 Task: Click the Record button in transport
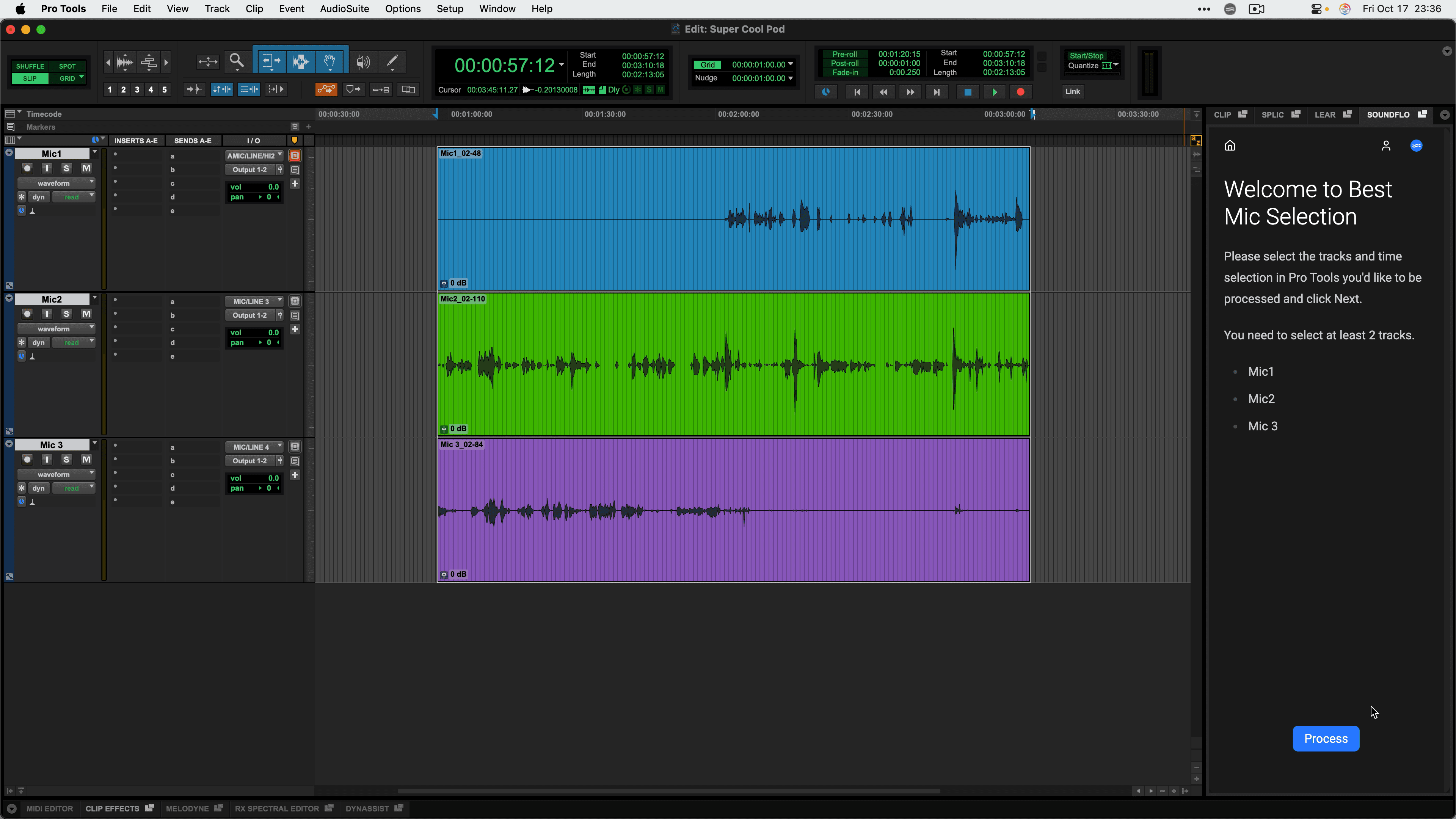[1020, 91]
